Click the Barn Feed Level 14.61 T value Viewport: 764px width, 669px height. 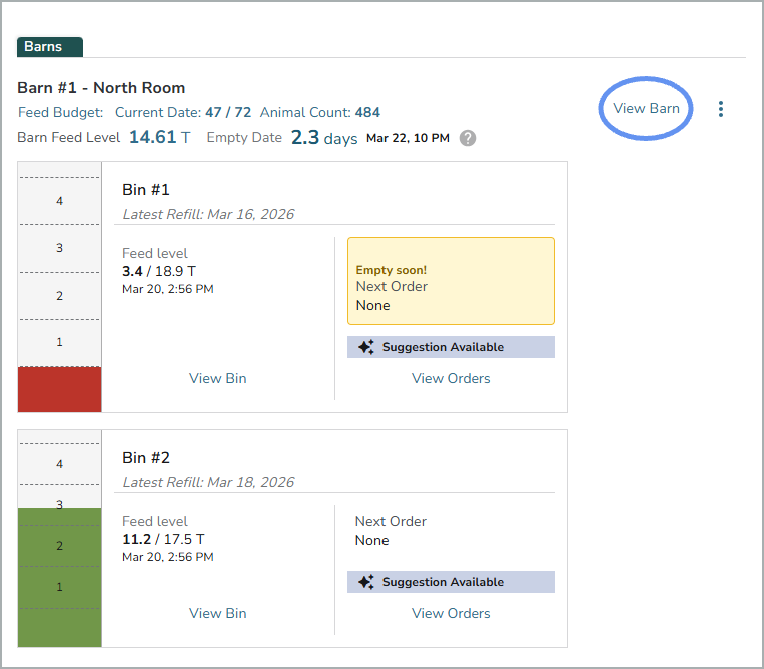click(159, 137)
